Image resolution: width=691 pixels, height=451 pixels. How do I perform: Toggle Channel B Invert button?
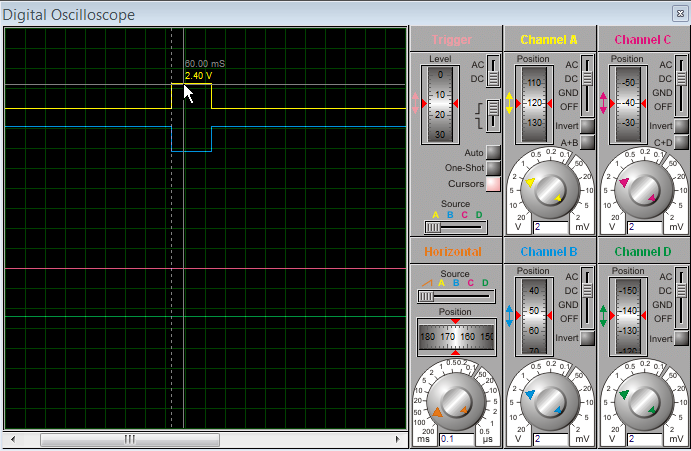pos(587,338)
